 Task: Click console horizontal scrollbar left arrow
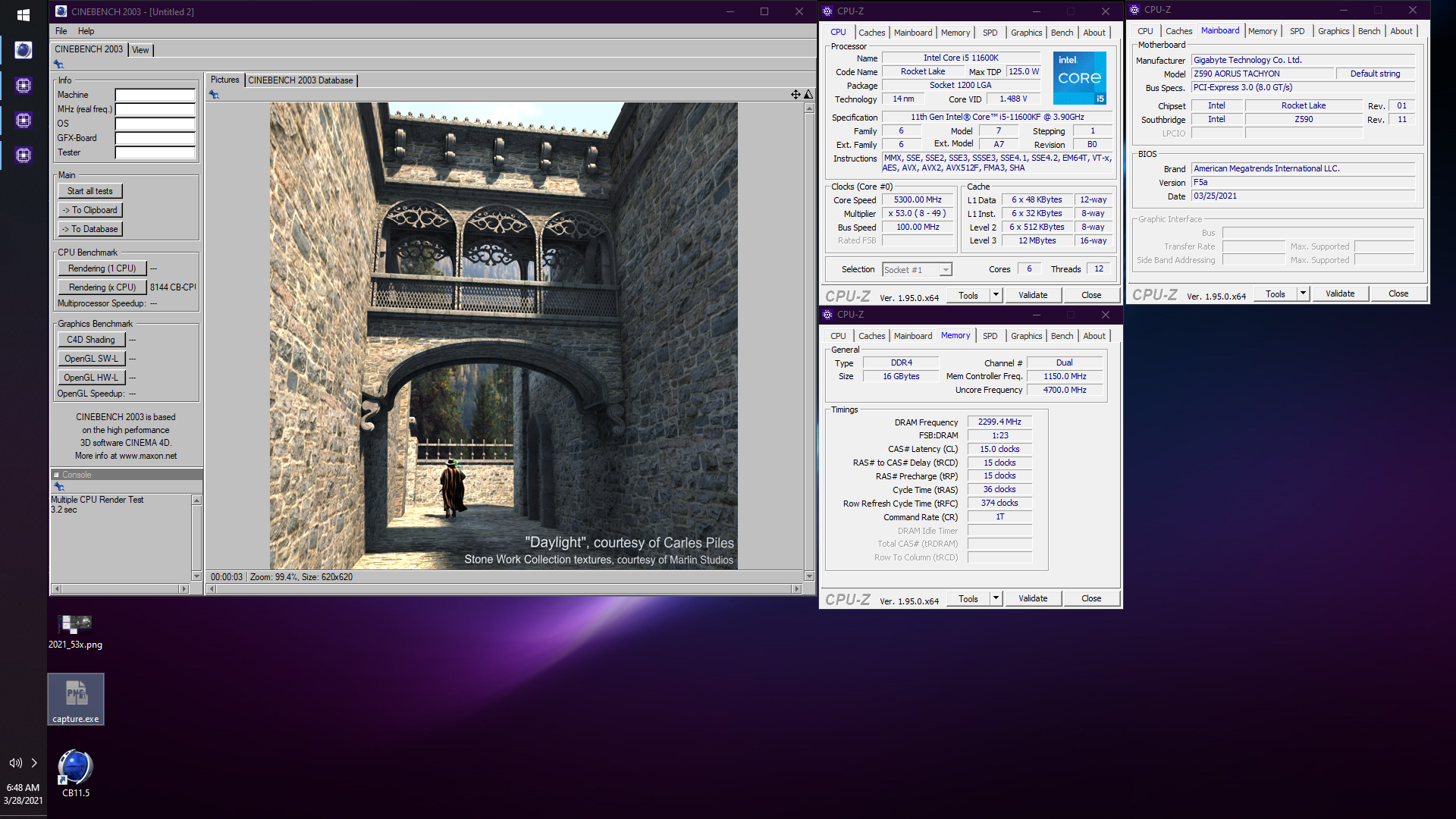[56, 589]
